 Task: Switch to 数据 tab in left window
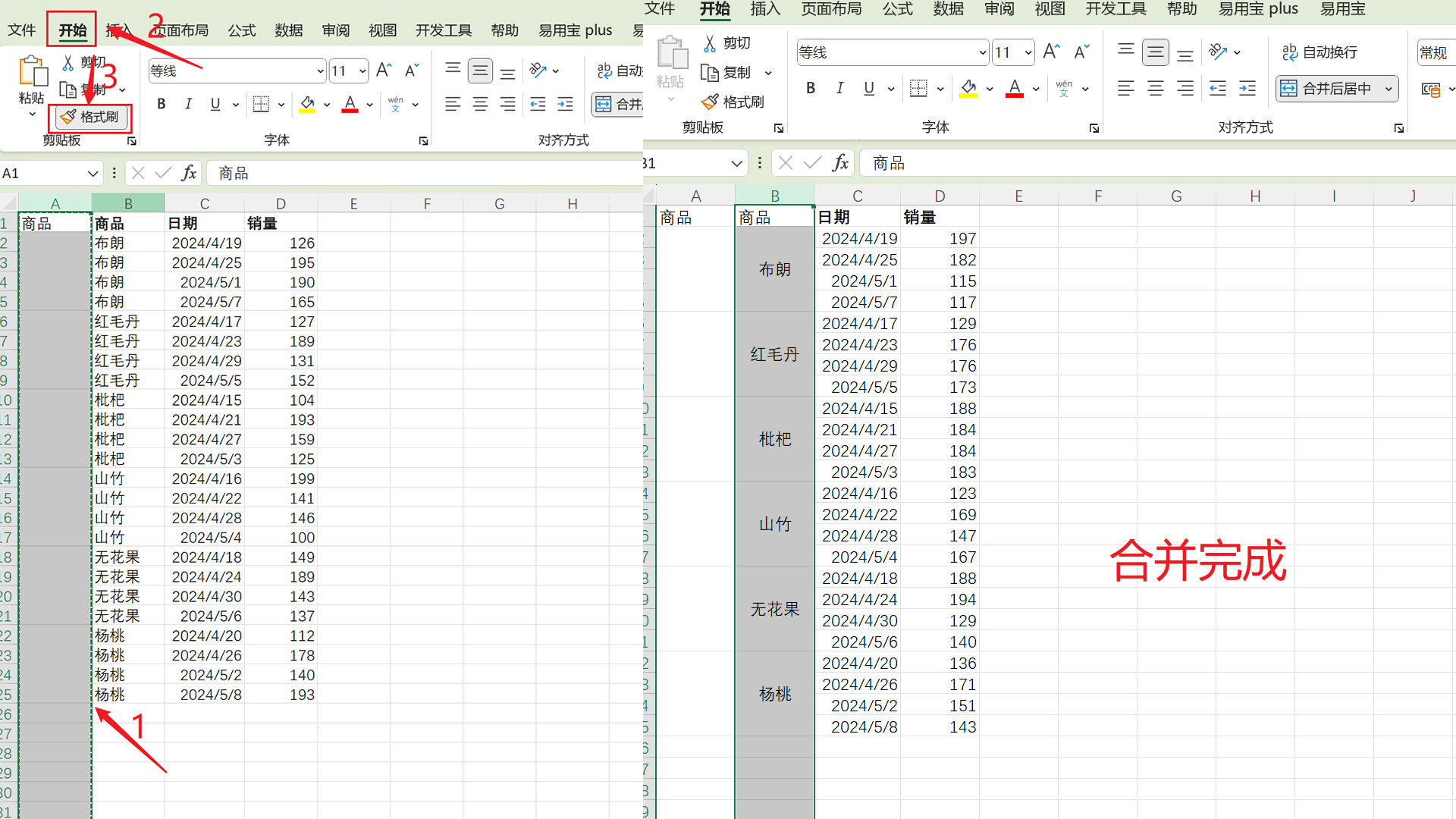[289, 30]
